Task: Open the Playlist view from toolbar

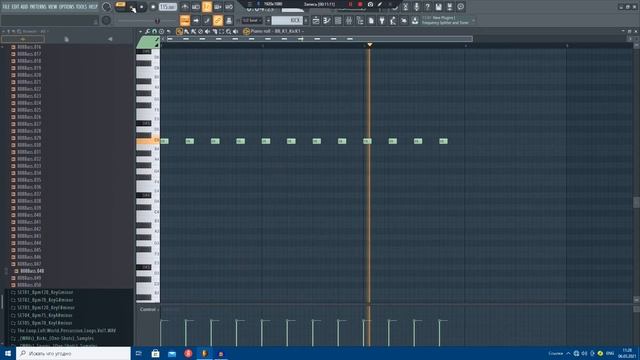Action: [316, 20]
